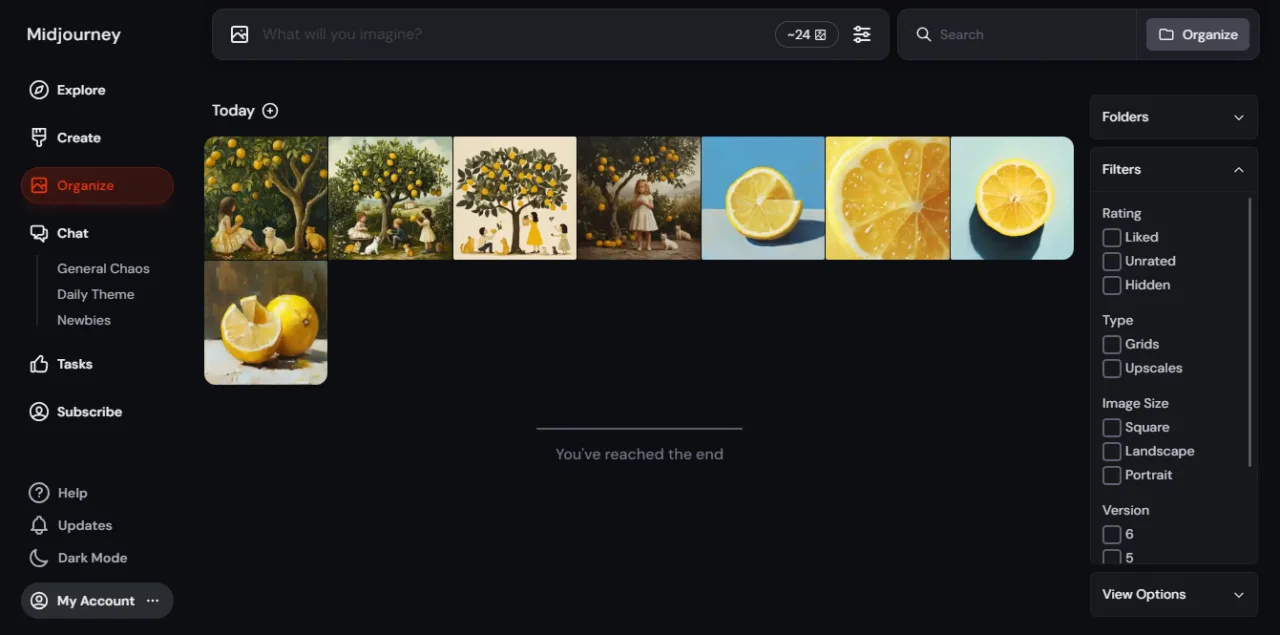Click the plus icon beside Today

tap(270, 111)
